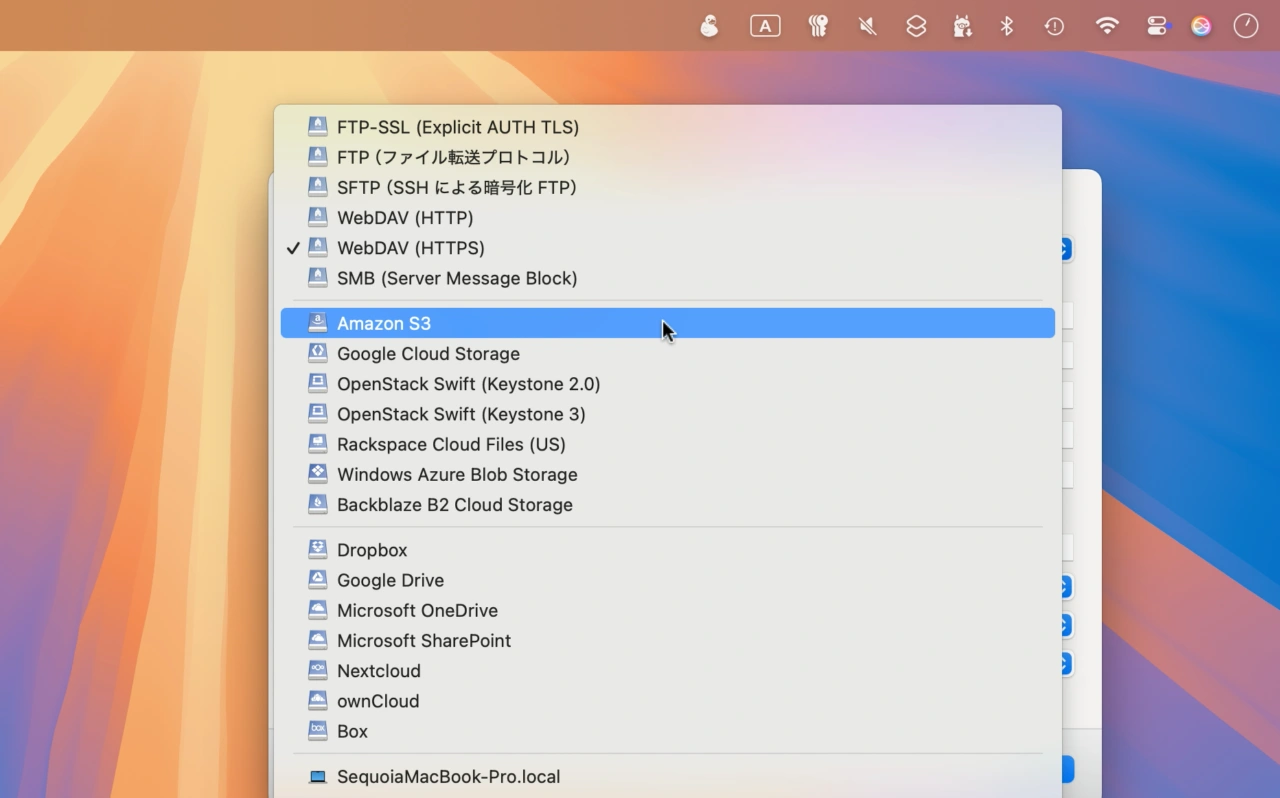Select SMB (Server Message Block)
The image size is (1280, 798).
pos(456,278)
